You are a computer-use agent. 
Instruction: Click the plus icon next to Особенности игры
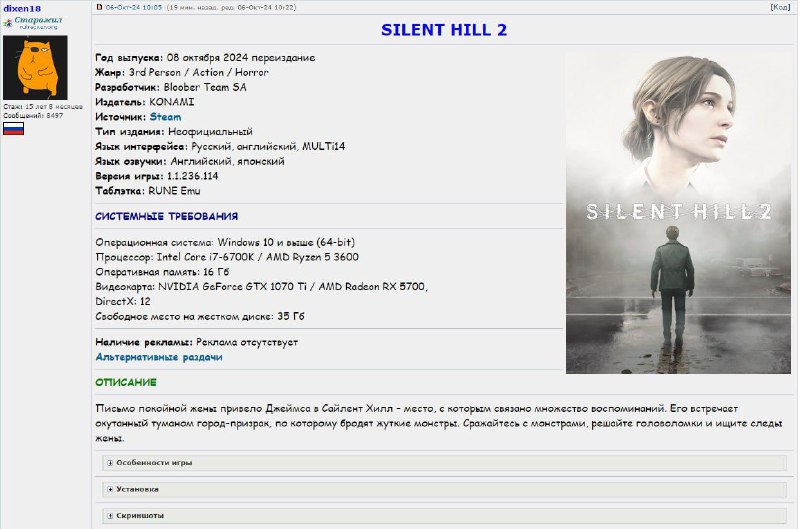(x=110, y=463)
